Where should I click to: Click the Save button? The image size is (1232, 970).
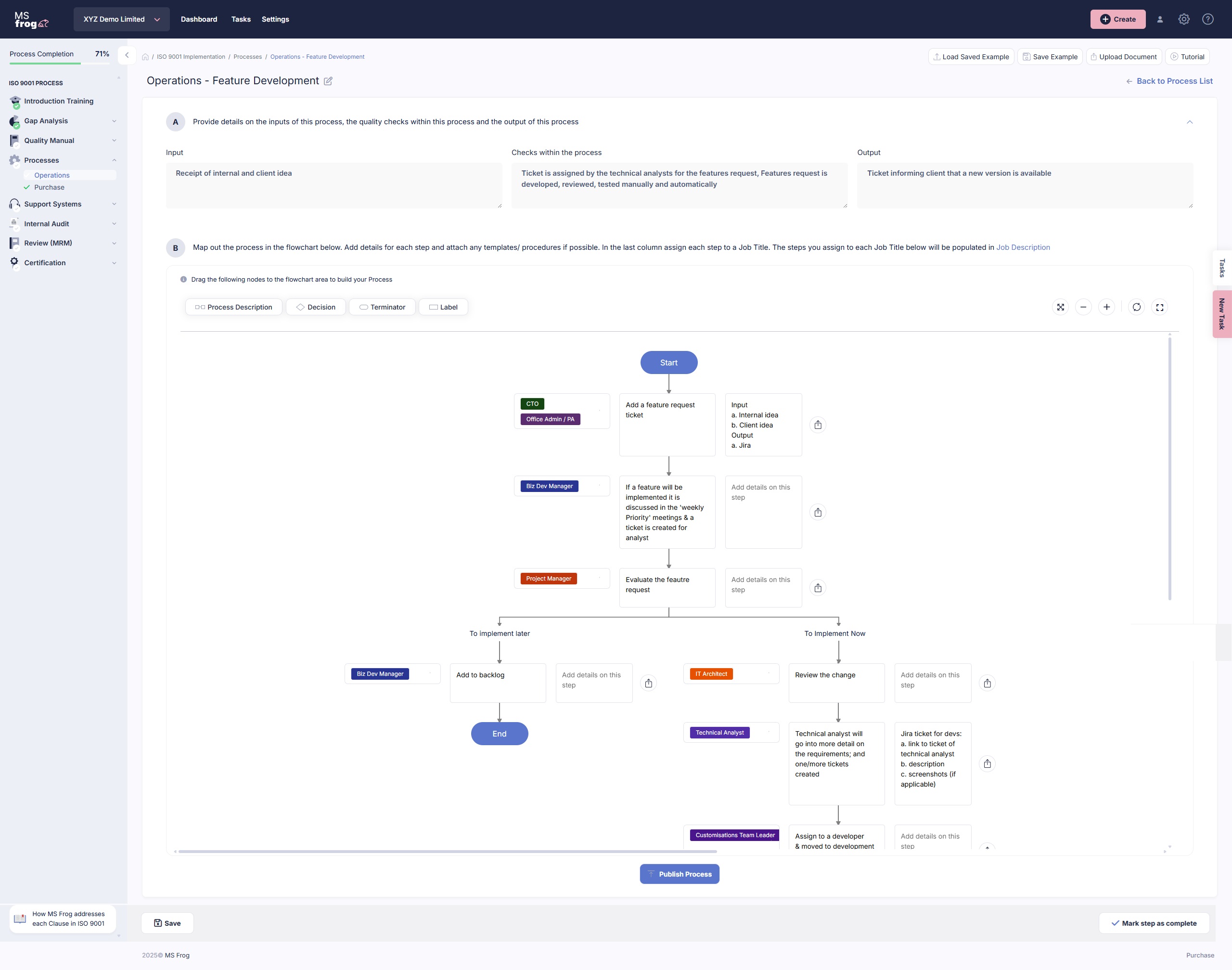click(167, 923)
